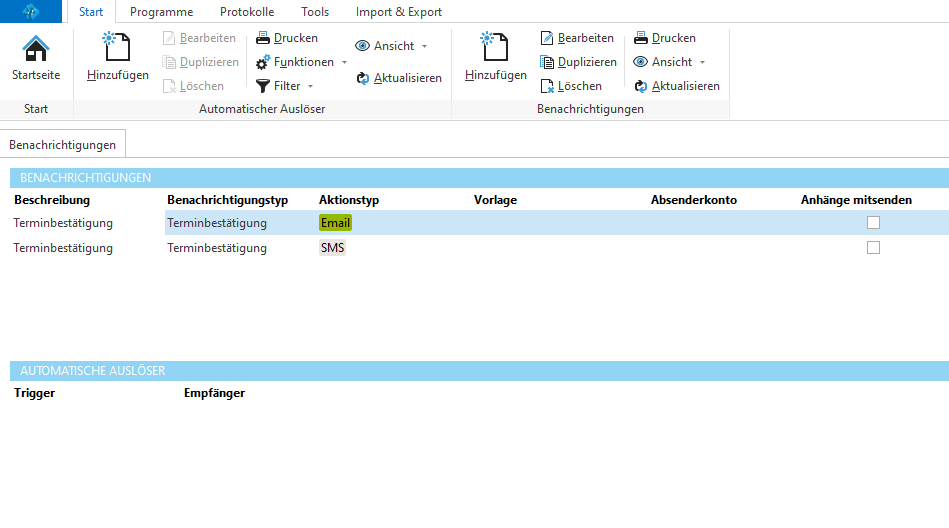949x528 pixels.
Task: Open the Protokolle ribbon tab
Action: 247,12
